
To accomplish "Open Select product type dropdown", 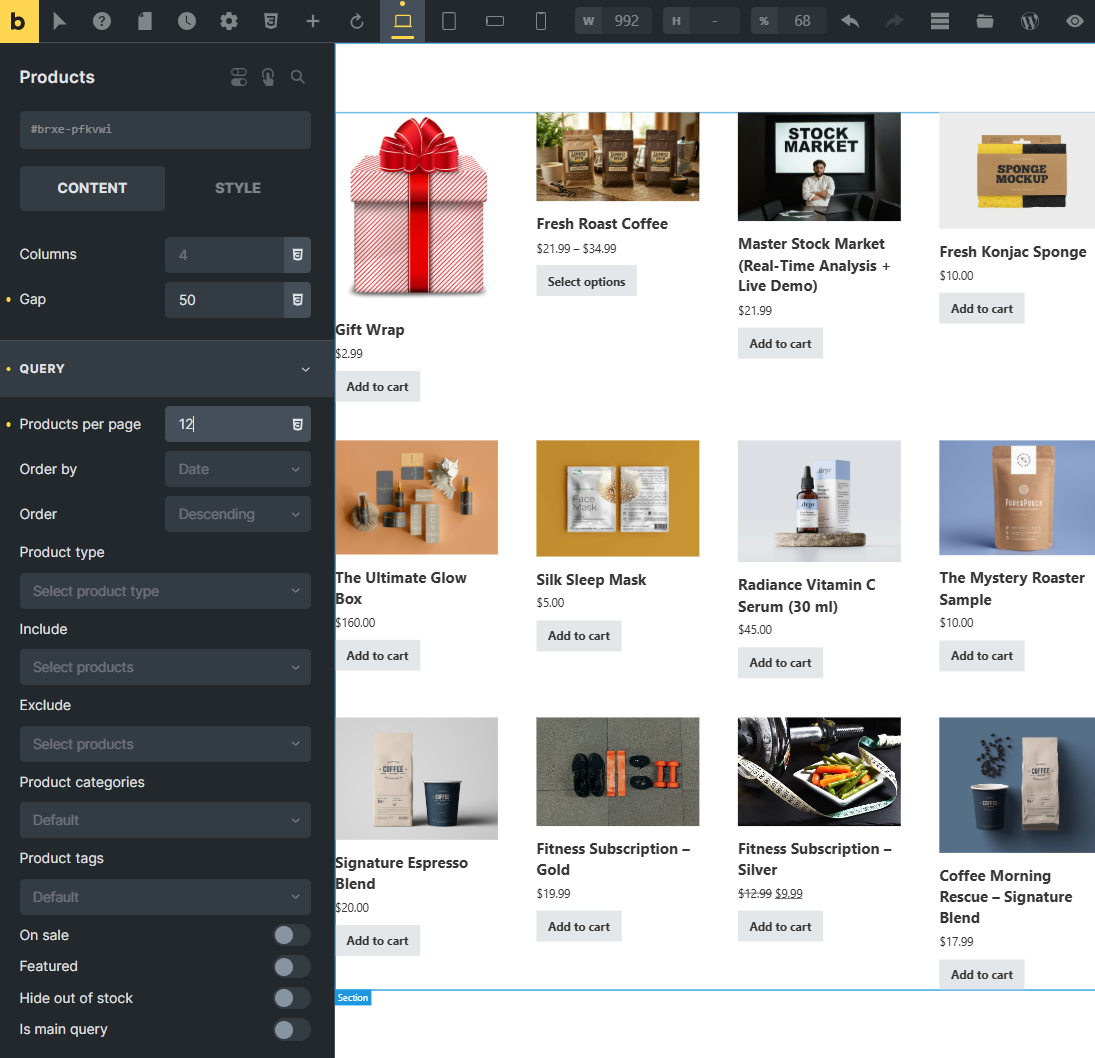I will [x=165, y=591].
